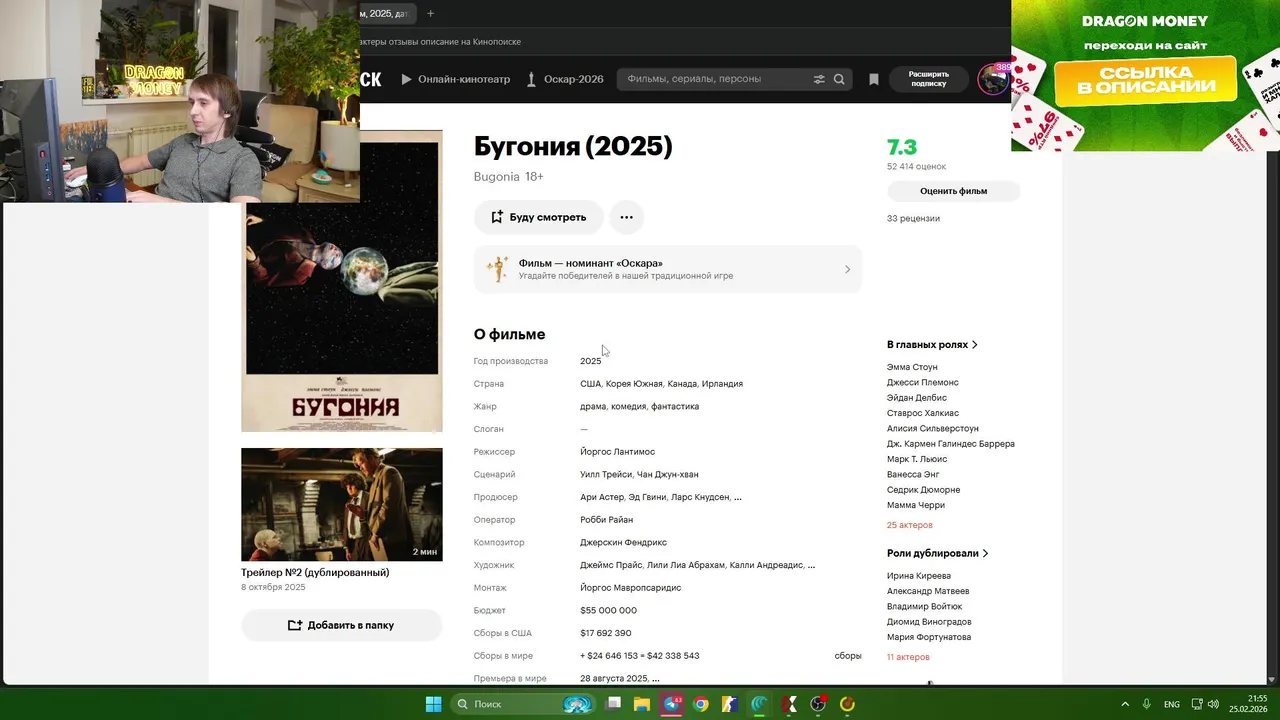1280x720 pixels.
Task: Open the сборы link in world gross row
Action: click(848, 656)
